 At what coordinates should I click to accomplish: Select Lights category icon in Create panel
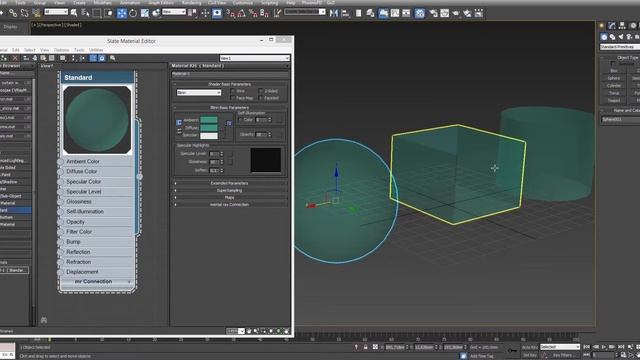[x=621, y=37]
